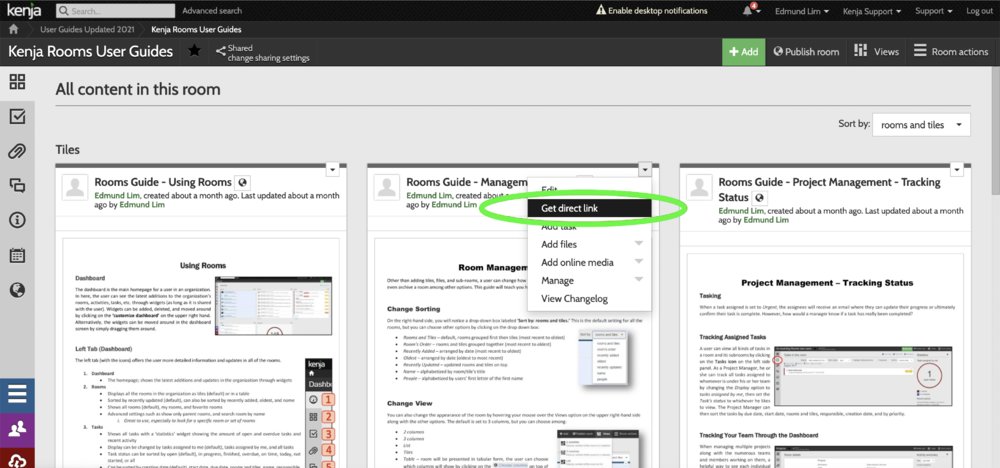The height and width of the screenshot is (468, 1000).
Task: Open the tasks checkbox icon in sidebar
Action: (17, 116)
